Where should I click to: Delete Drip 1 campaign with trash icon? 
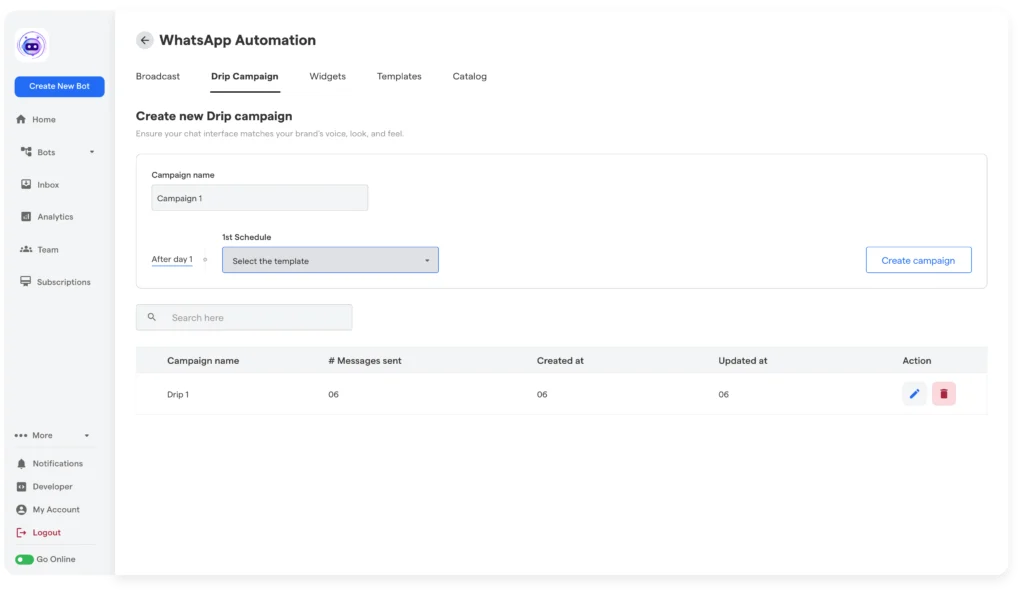tap(943, 394)
